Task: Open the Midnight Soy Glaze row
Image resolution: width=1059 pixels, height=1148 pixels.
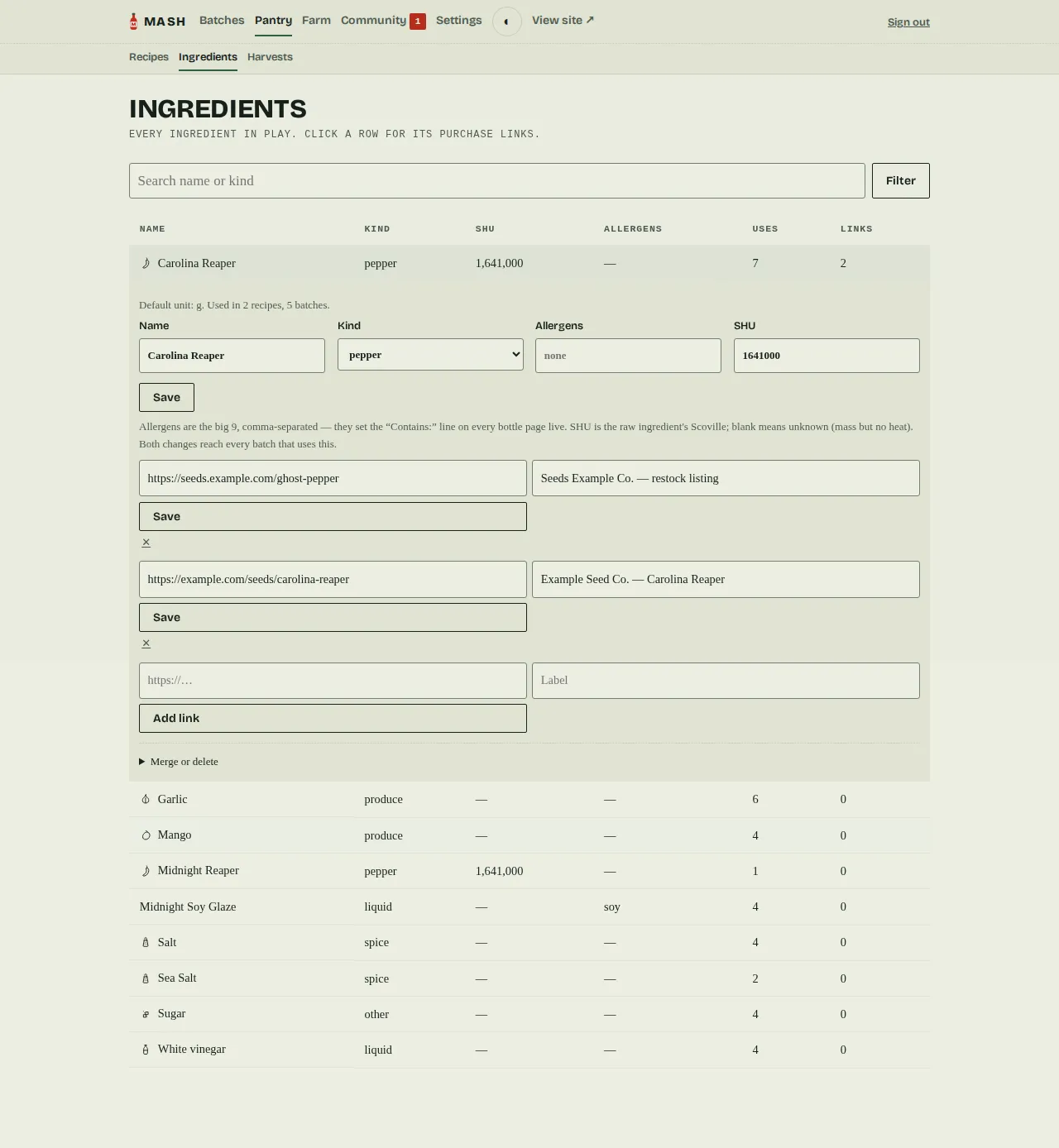Action: 529,906
